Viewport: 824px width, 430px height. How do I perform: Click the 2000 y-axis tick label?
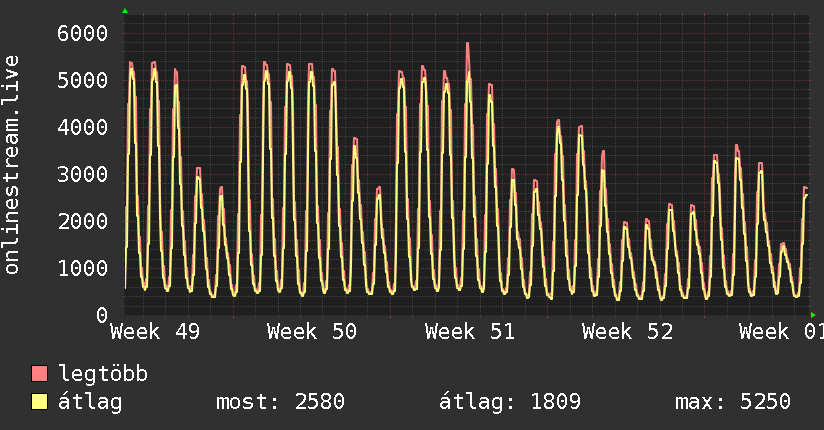(83, 221)
